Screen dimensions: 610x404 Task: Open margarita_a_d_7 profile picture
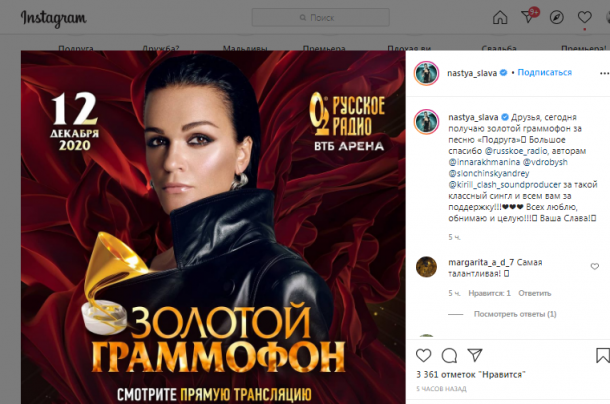click(x=426, y=267)
